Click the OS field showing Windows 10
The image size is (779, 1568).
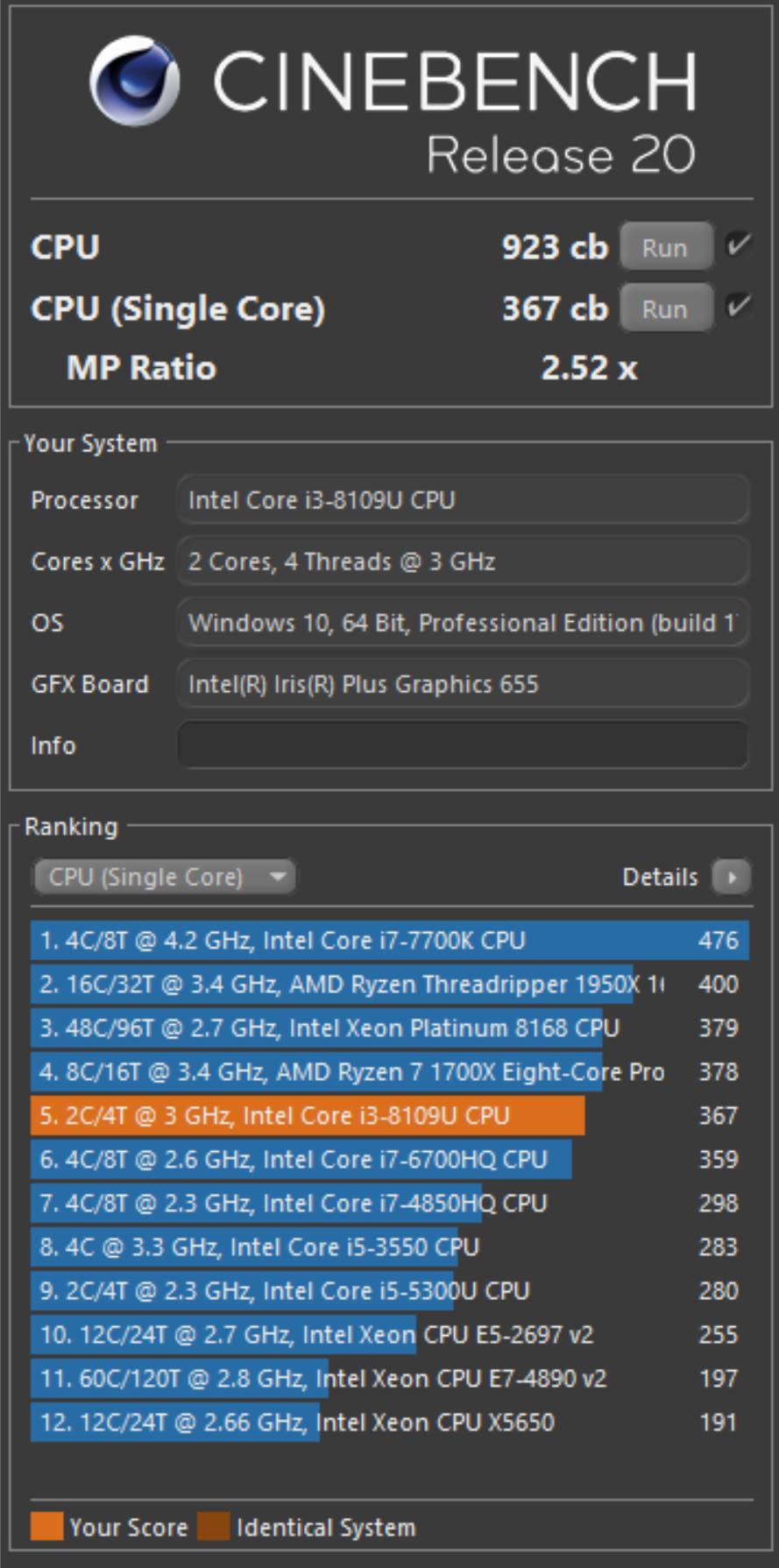tap(463, 623)
